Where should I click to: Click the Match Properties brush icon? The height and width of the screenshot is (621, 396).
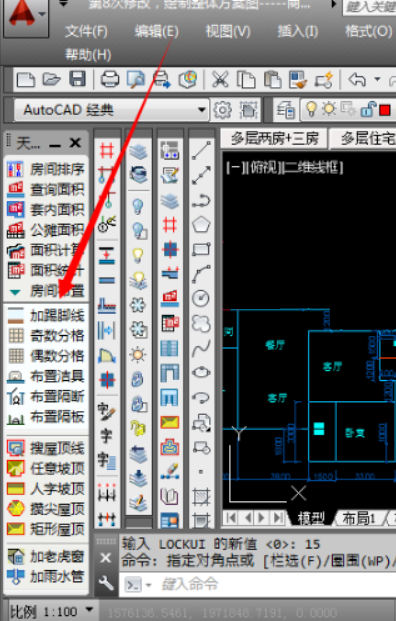[298, 80]
